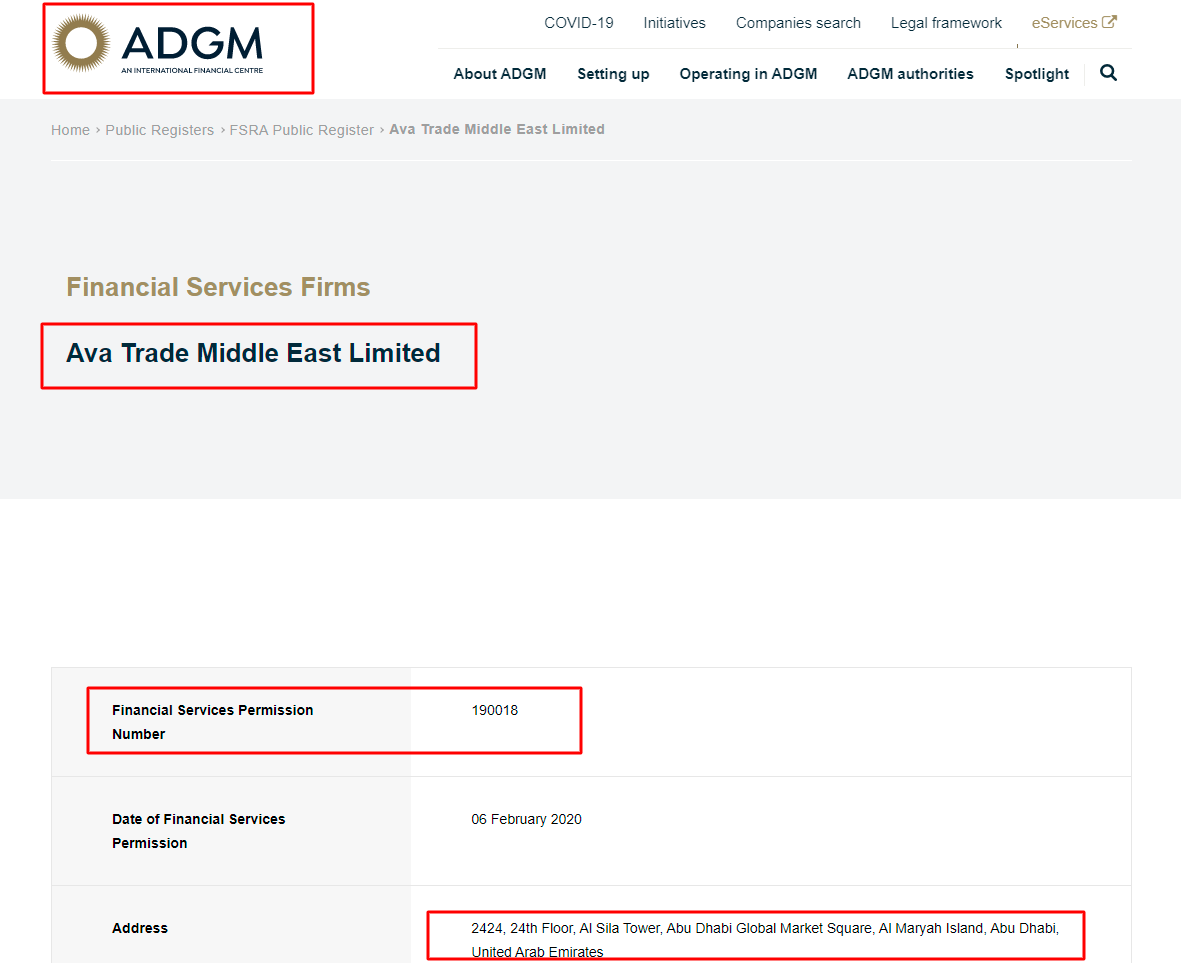Click the Ava Trade Middle East Limited title
This screenshot has width=1181, height=963.
[x=253, y=353]
